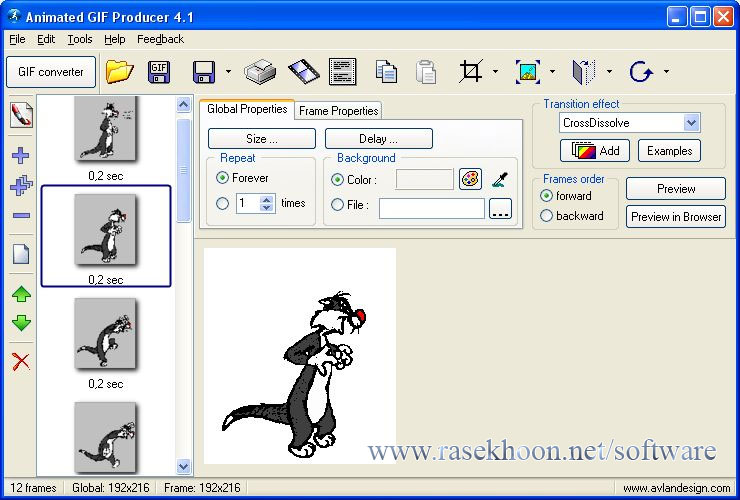
Task: Click the repeat times number field
Action: (248, 203)
